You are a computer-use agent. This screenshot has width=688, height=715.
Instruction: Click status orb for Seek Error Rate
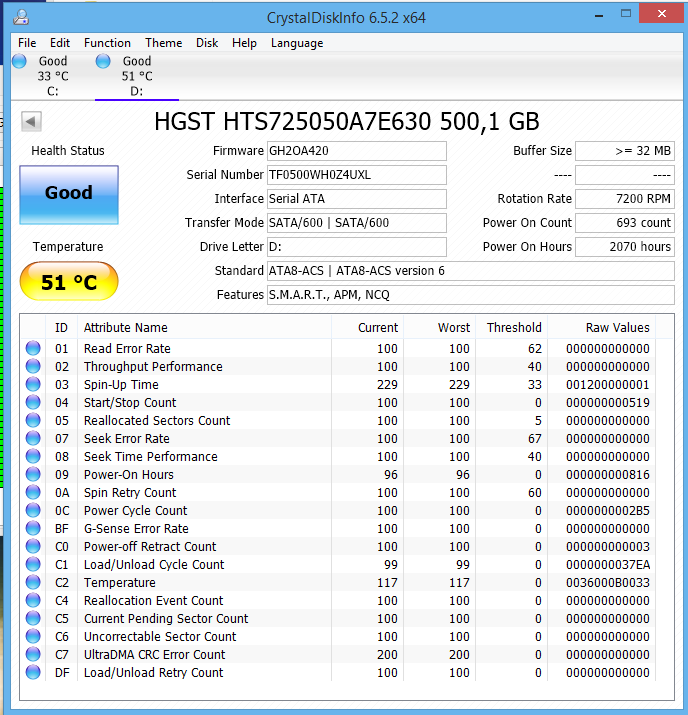click(x=33, y=438)
